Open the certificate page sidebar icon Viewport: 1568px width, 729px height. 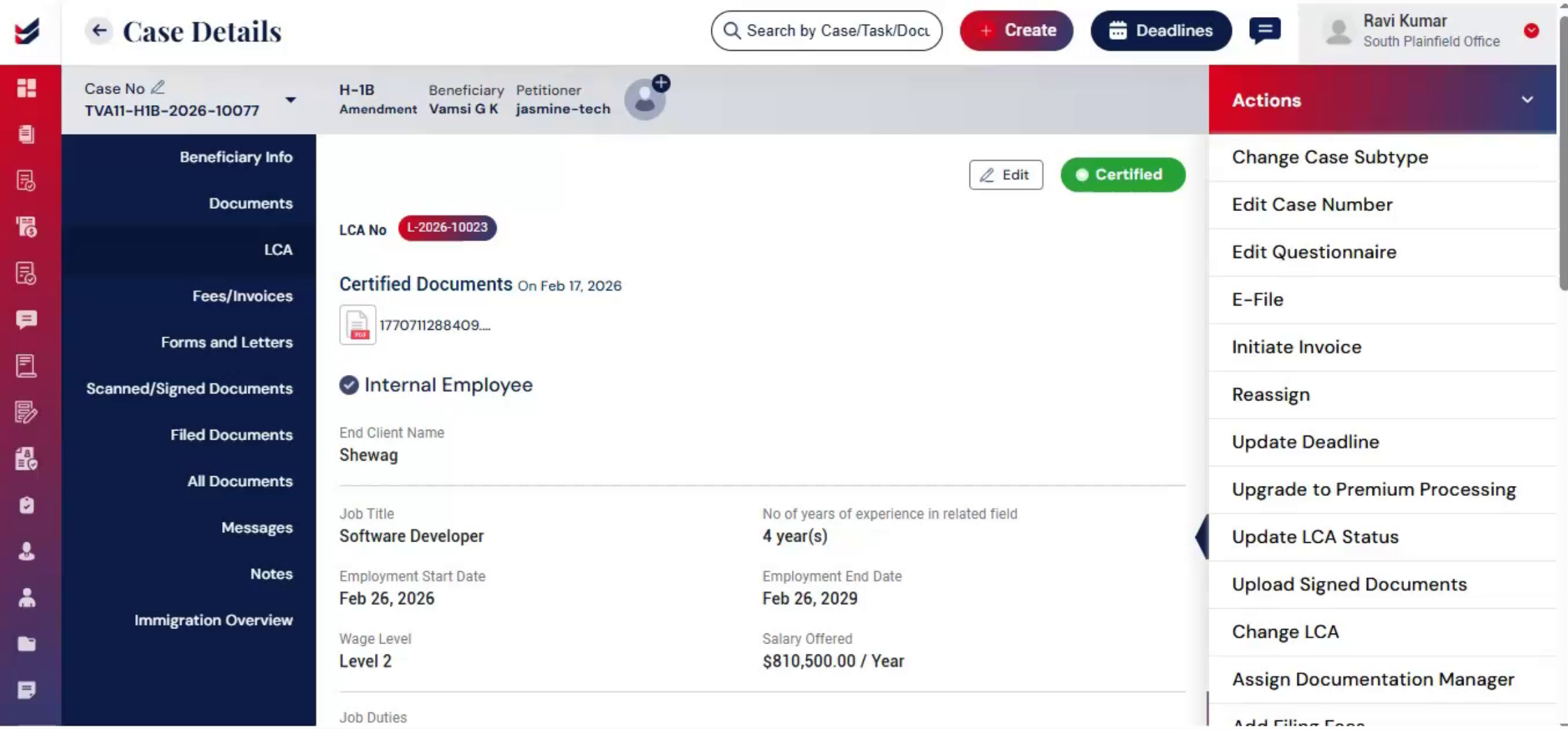coord(27,366)
